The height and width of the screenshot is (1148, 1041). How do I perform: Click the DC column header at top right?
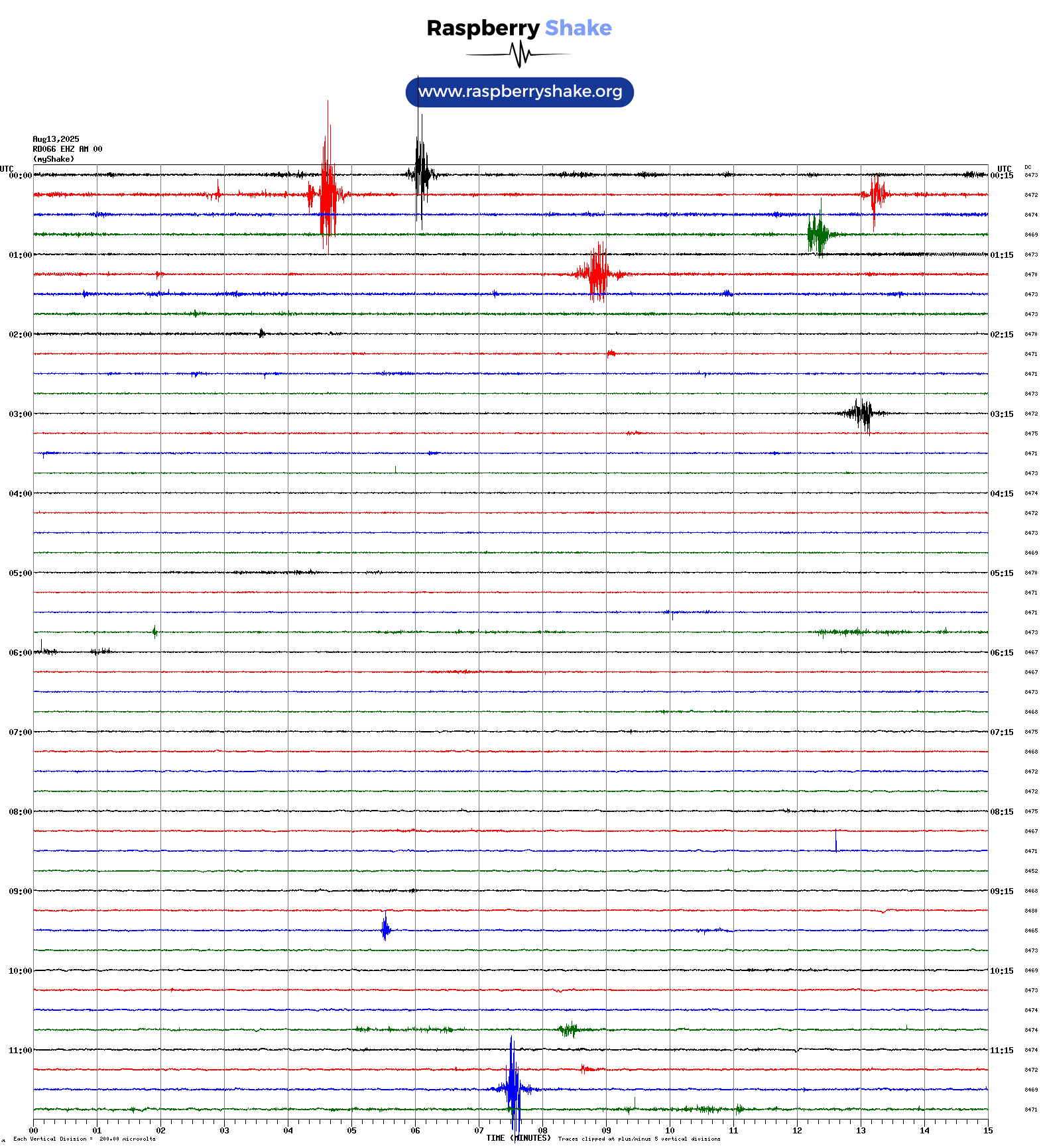(x=1028, y=167)
